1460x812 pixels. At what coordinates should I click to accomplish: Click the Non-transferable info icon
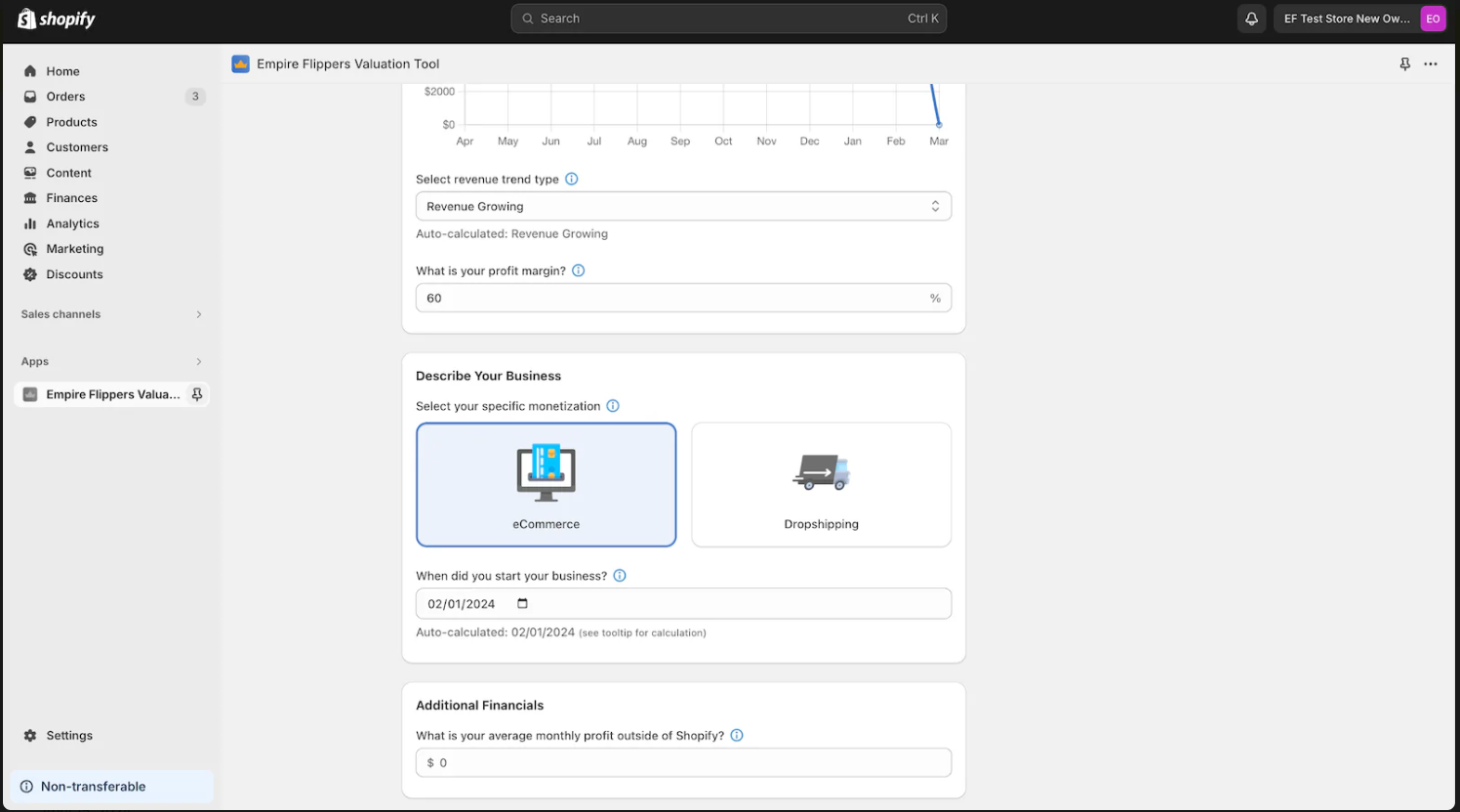pos(26,787)
